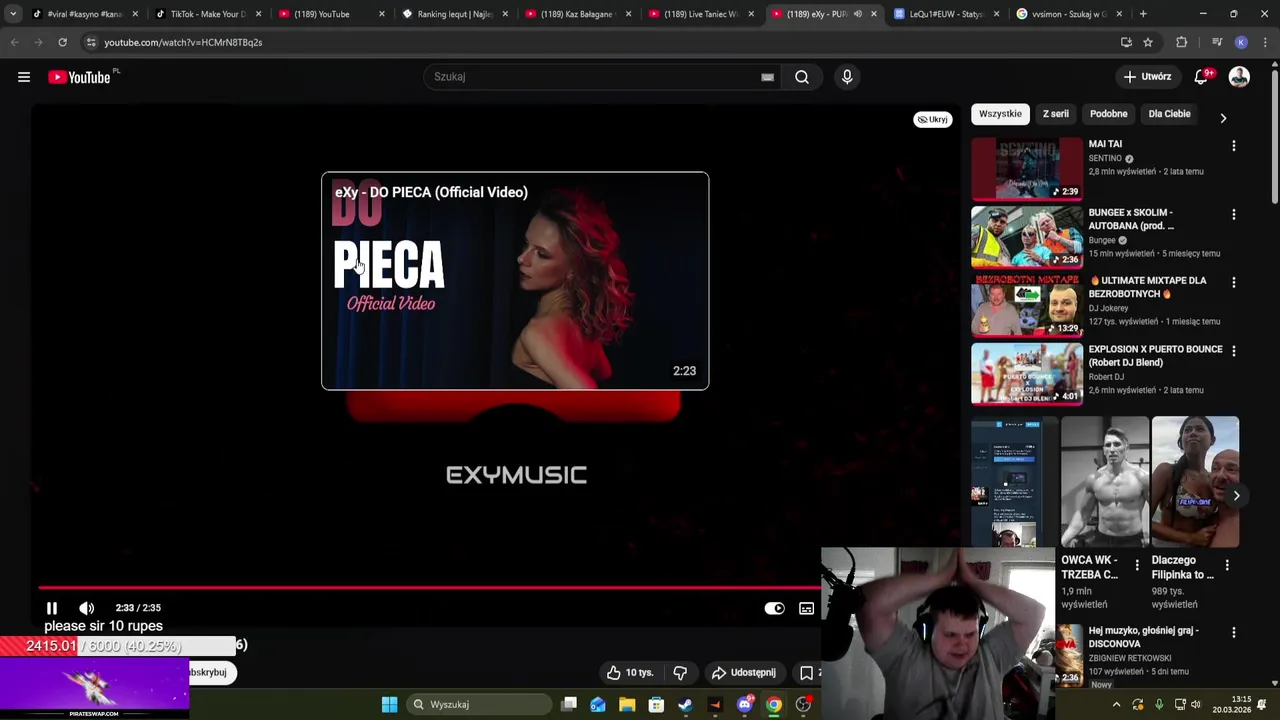
Task: Toggle subtitles on the player
Action: (x=807, y=608)
